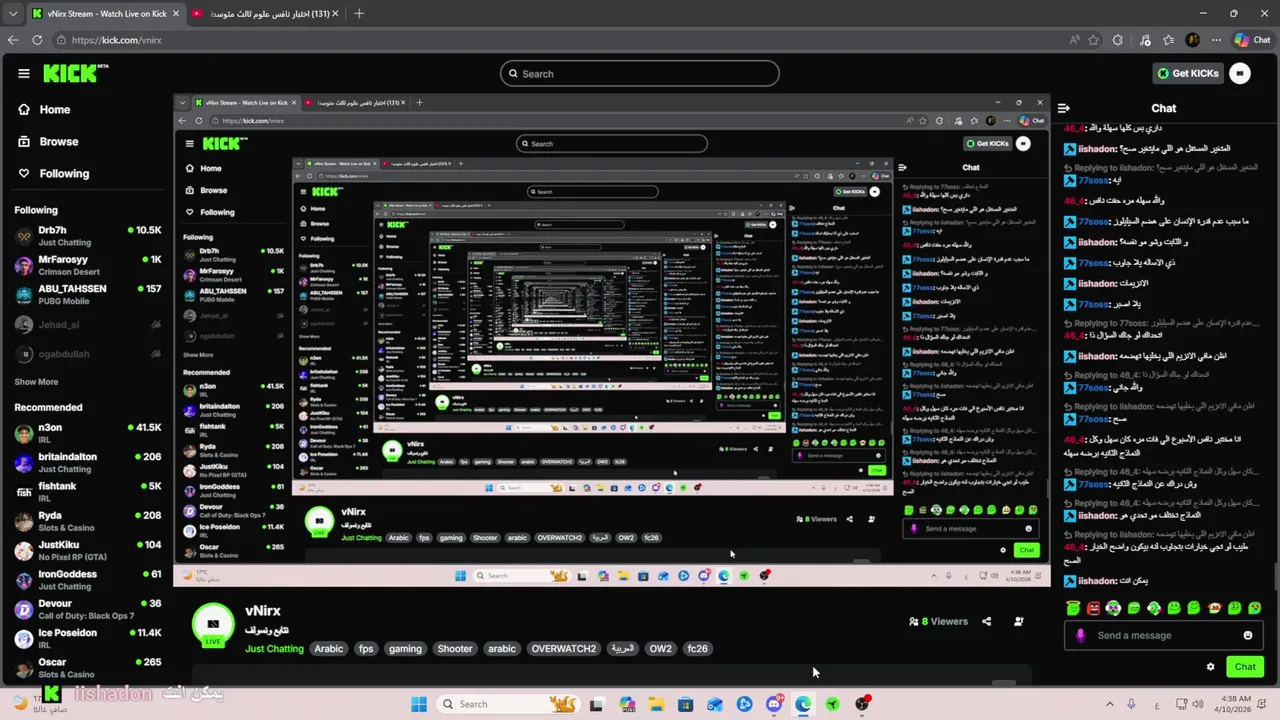Click the KICK logo in header
Viewport: 1280px width, 720px height.
(x=75, y=73)
